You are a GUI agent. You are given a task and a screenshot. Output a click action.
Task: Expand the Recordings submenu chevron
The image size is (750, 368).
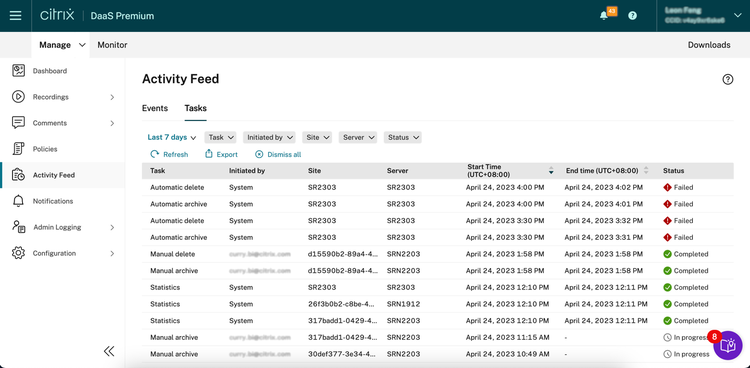(x=112, y=97)
